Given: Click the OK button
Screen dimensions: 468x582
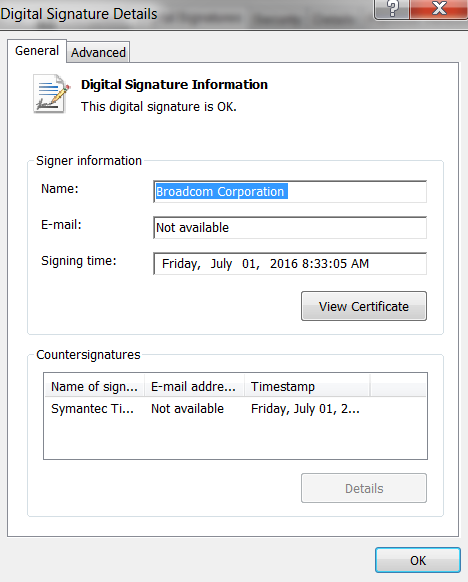Looking at the screenshot, I should point(418,560).
